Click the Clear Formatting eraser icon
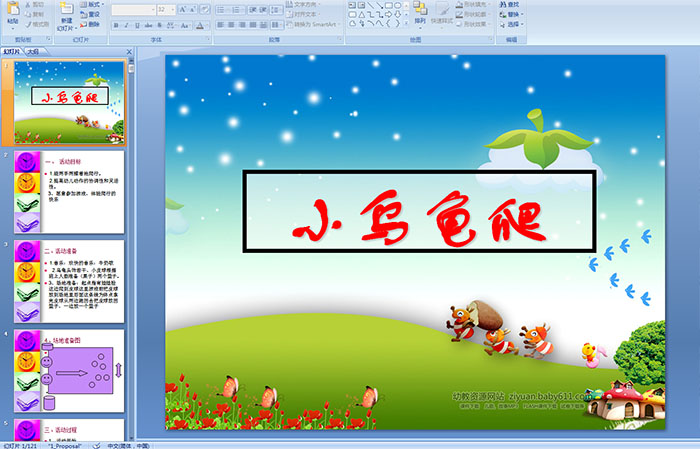 click(204, 9)
